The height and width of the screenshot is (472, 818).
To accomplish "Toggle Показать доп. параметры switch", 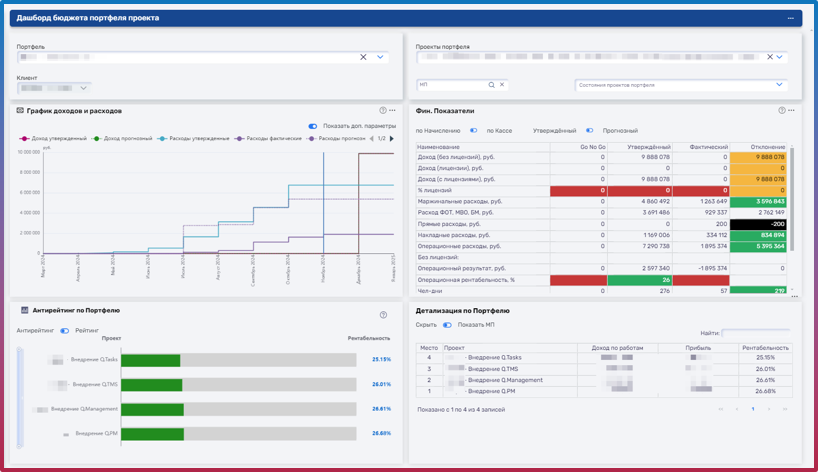I will tap(313, 126).
